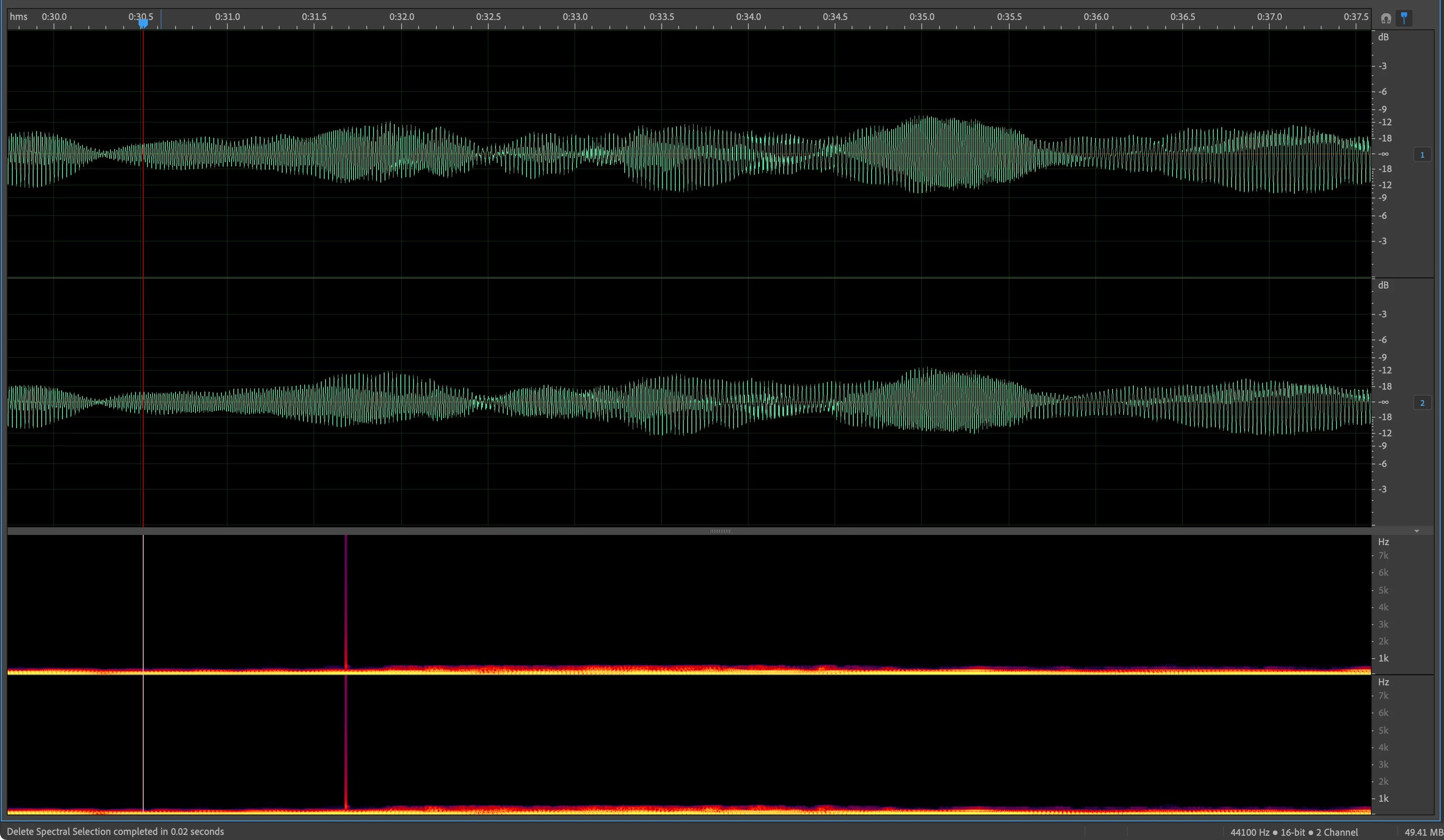Click the 0:33.0 ruler mark
The width and height of the screenshot is (1444, 840).
click(x=575, y=17)
